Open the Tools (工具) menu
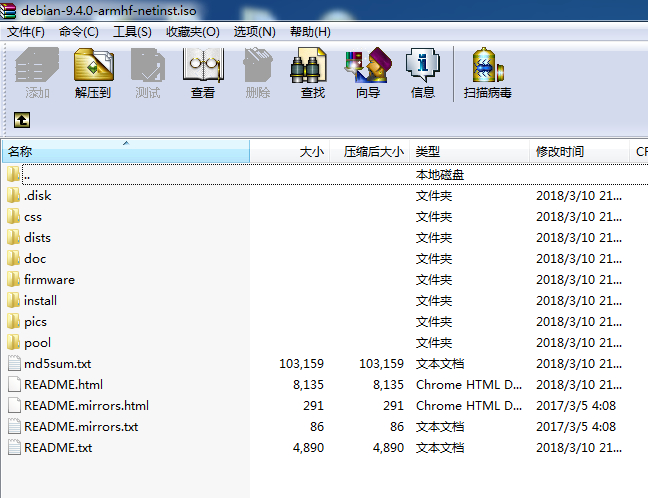The image size is (648, 498). pos(132,32)
